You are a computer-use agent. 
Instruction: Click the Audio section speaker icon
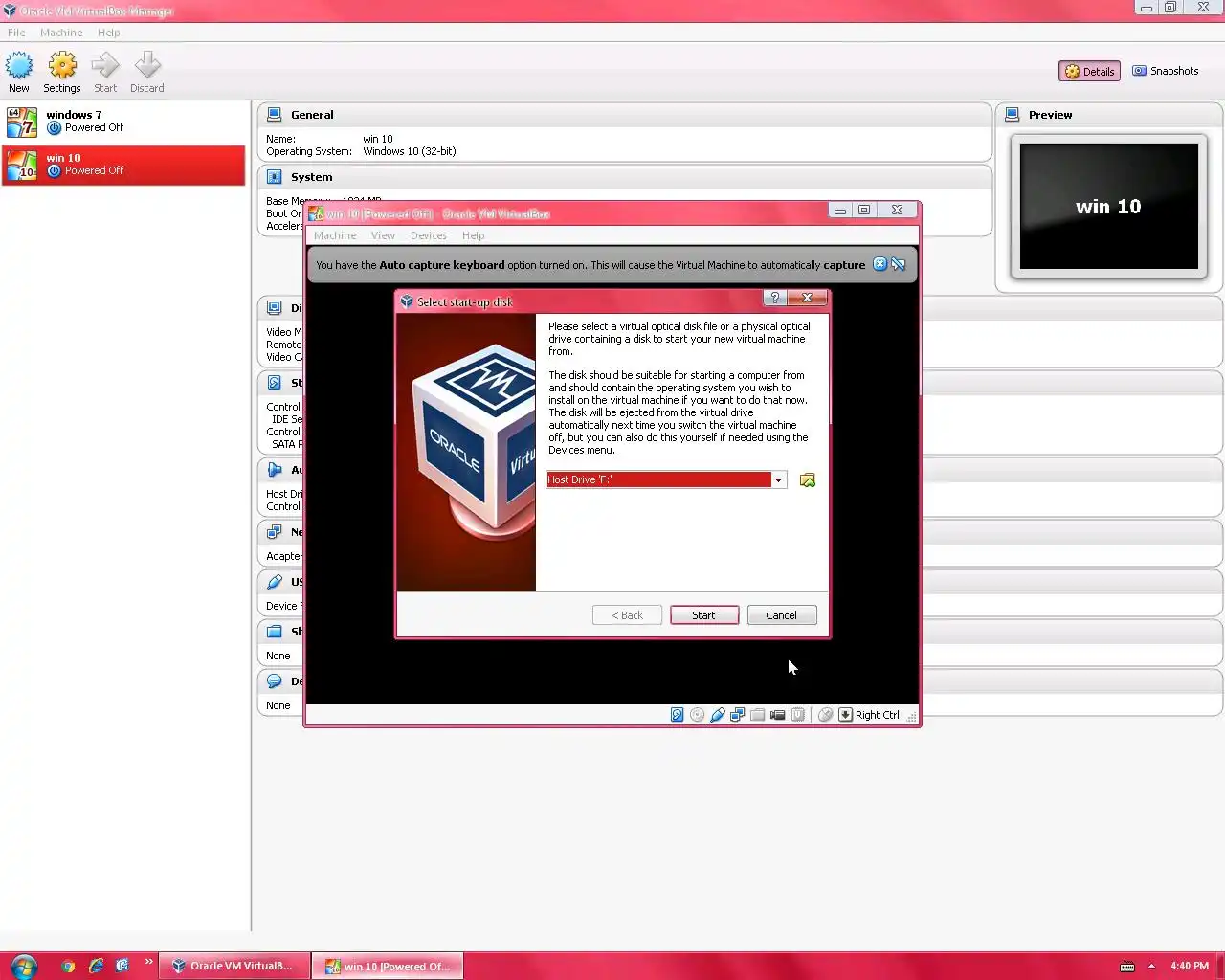click(x=275, y=470)
